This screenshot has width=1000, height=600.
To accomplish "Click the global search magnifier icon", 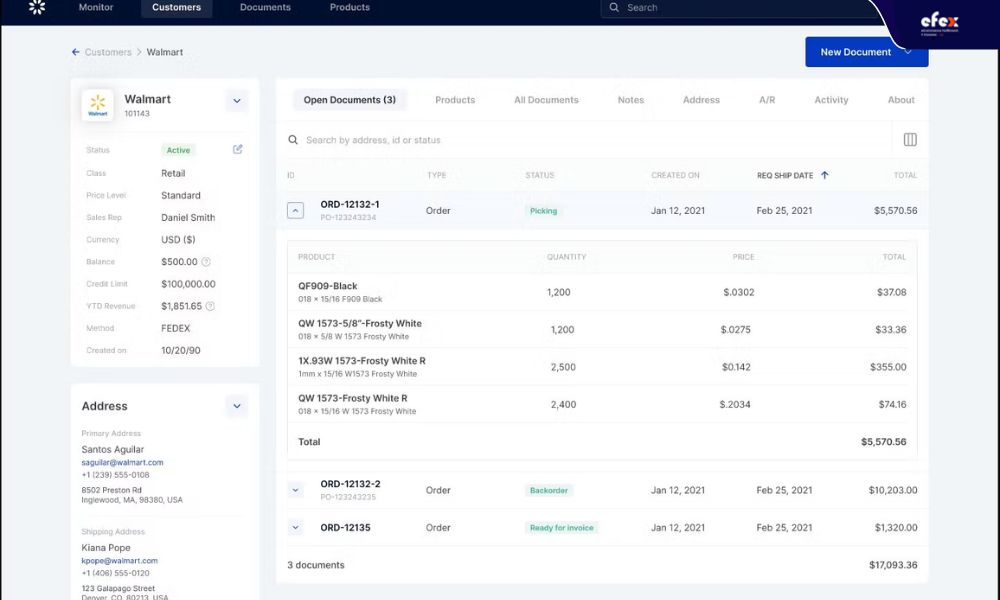I will click(x=614, y=8).
